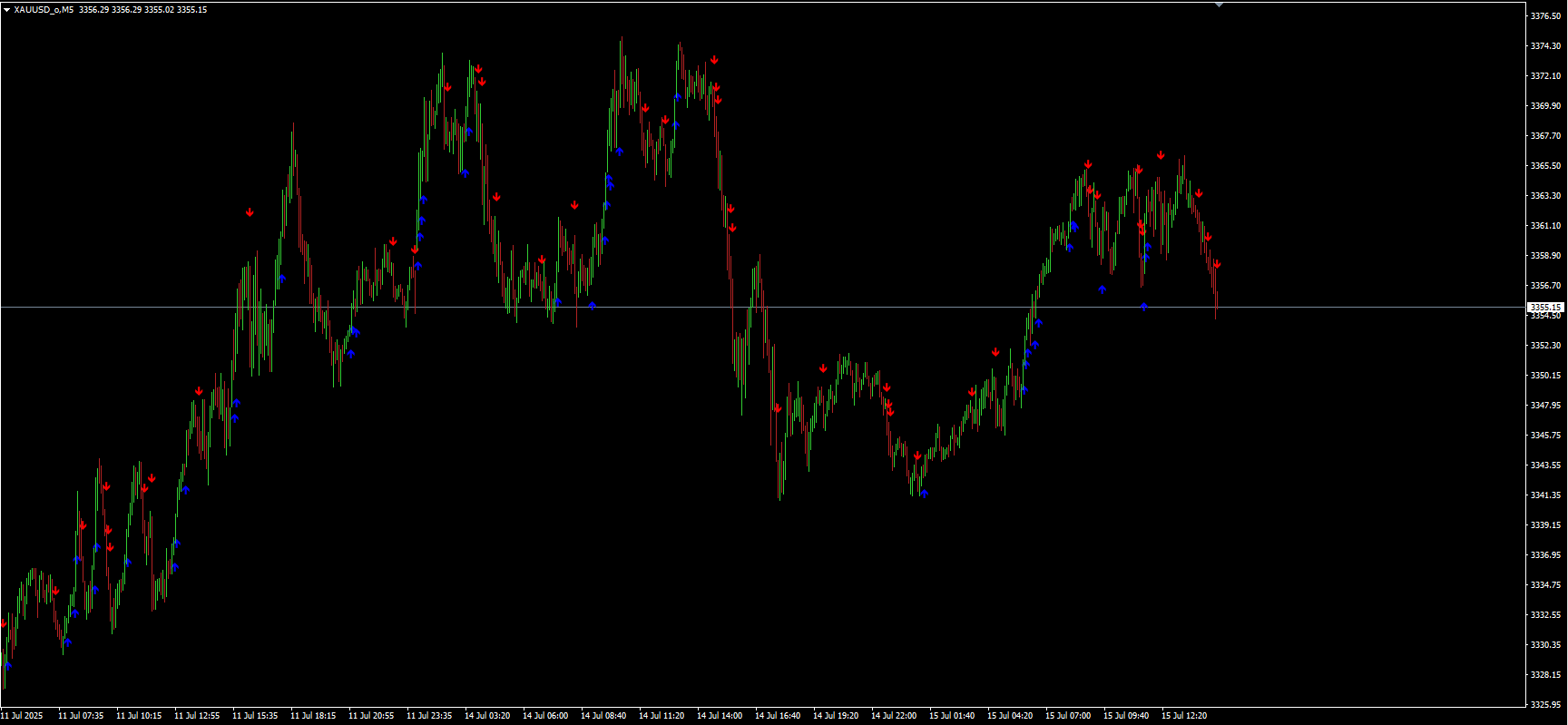Viewport: 1568px width, 725px height.
Task: Click the horizontal bid price line in empty right area
Action: click(1361, 308)
